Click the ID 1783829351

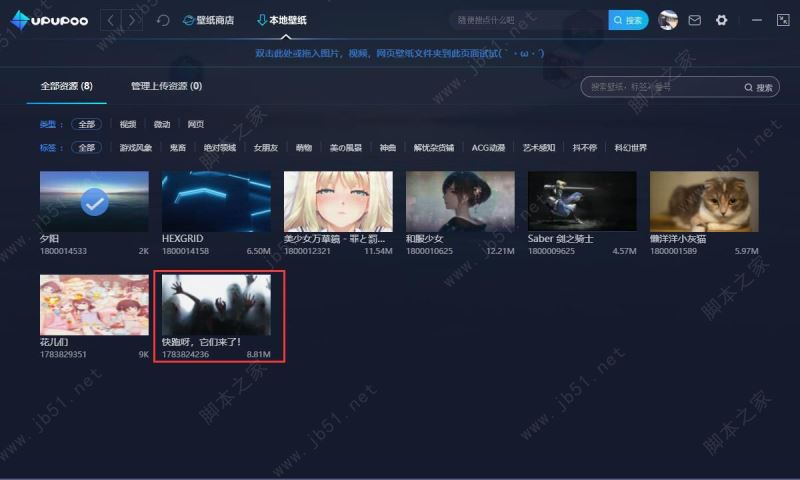coord(63,354)
